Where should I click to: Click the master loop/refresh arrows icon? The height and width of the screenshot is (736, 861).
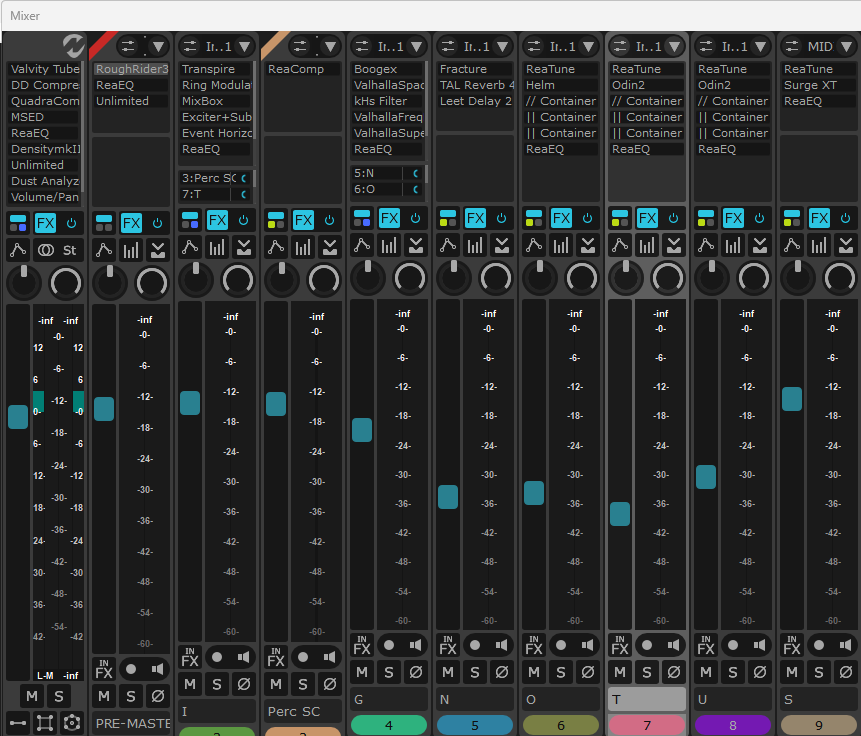click(73, 46)
